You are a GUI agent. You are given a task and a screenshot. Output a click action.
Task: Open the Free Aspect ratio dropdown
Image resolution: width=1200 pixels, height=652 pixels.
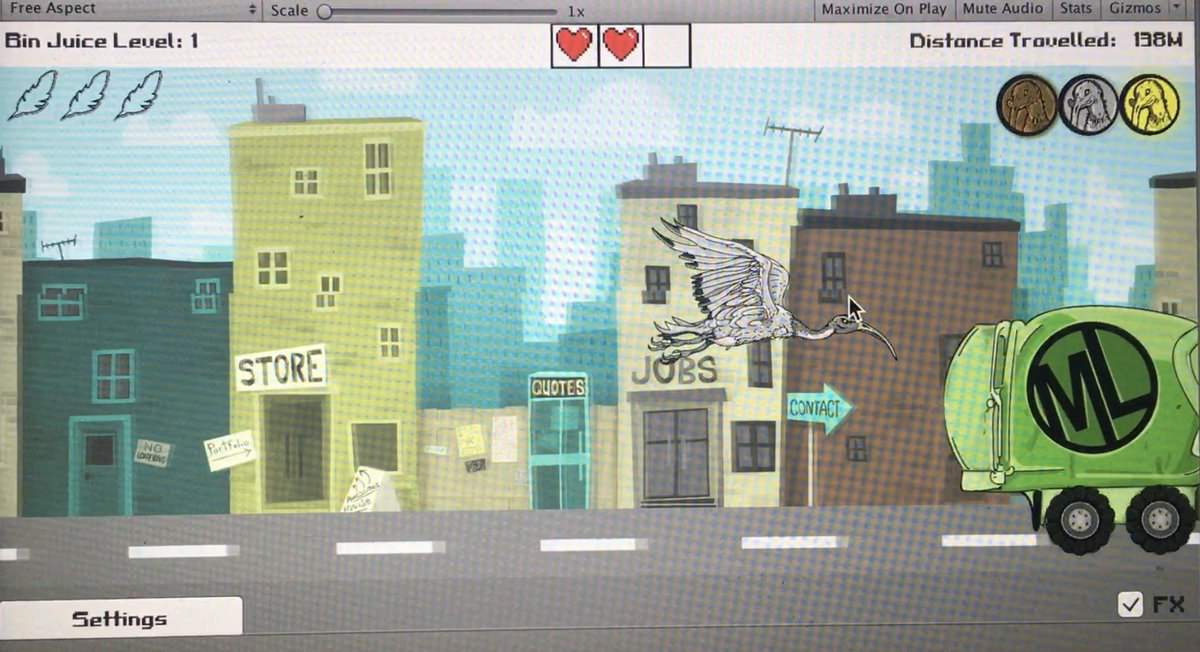[131, 9]
